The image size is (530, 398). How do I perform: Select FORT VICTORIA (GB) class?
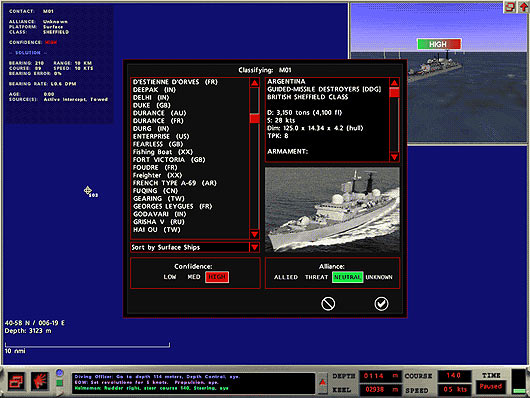169,160
